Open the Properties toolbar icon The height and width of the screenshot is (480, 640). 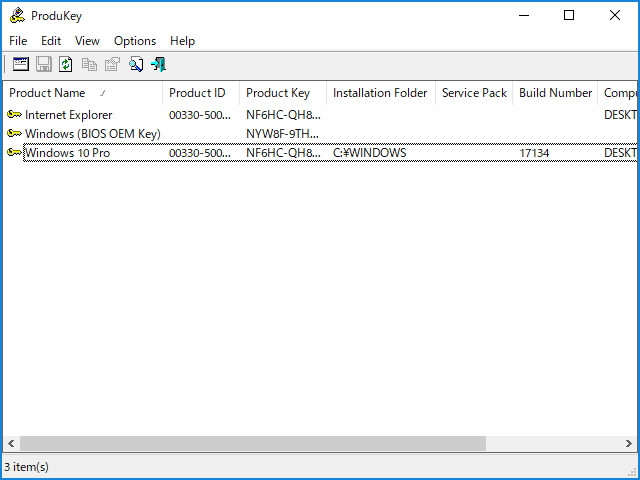[x=112, y=64]
